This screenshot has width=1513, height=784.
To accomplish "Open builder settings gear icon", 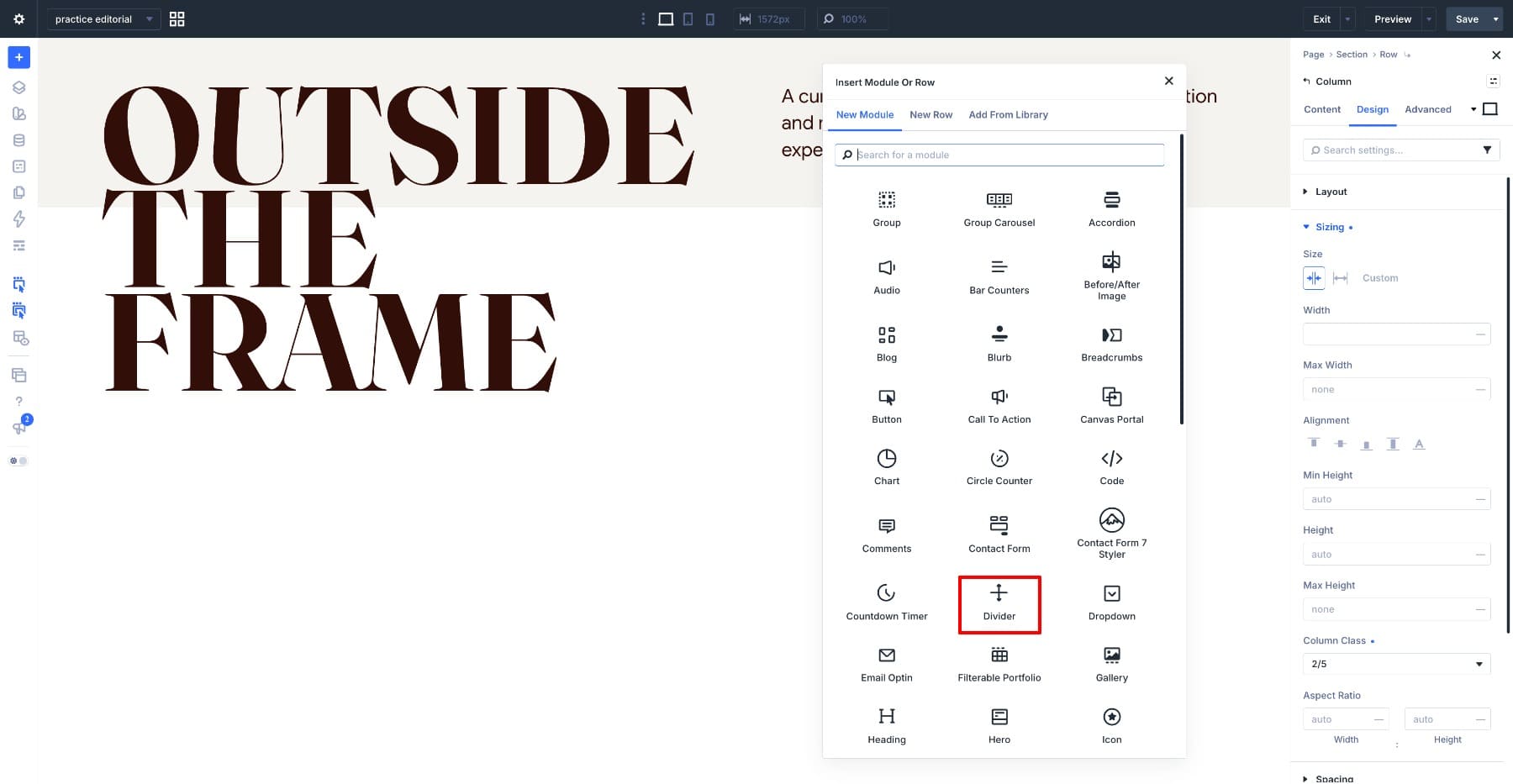I will click(x=18, y=18).
